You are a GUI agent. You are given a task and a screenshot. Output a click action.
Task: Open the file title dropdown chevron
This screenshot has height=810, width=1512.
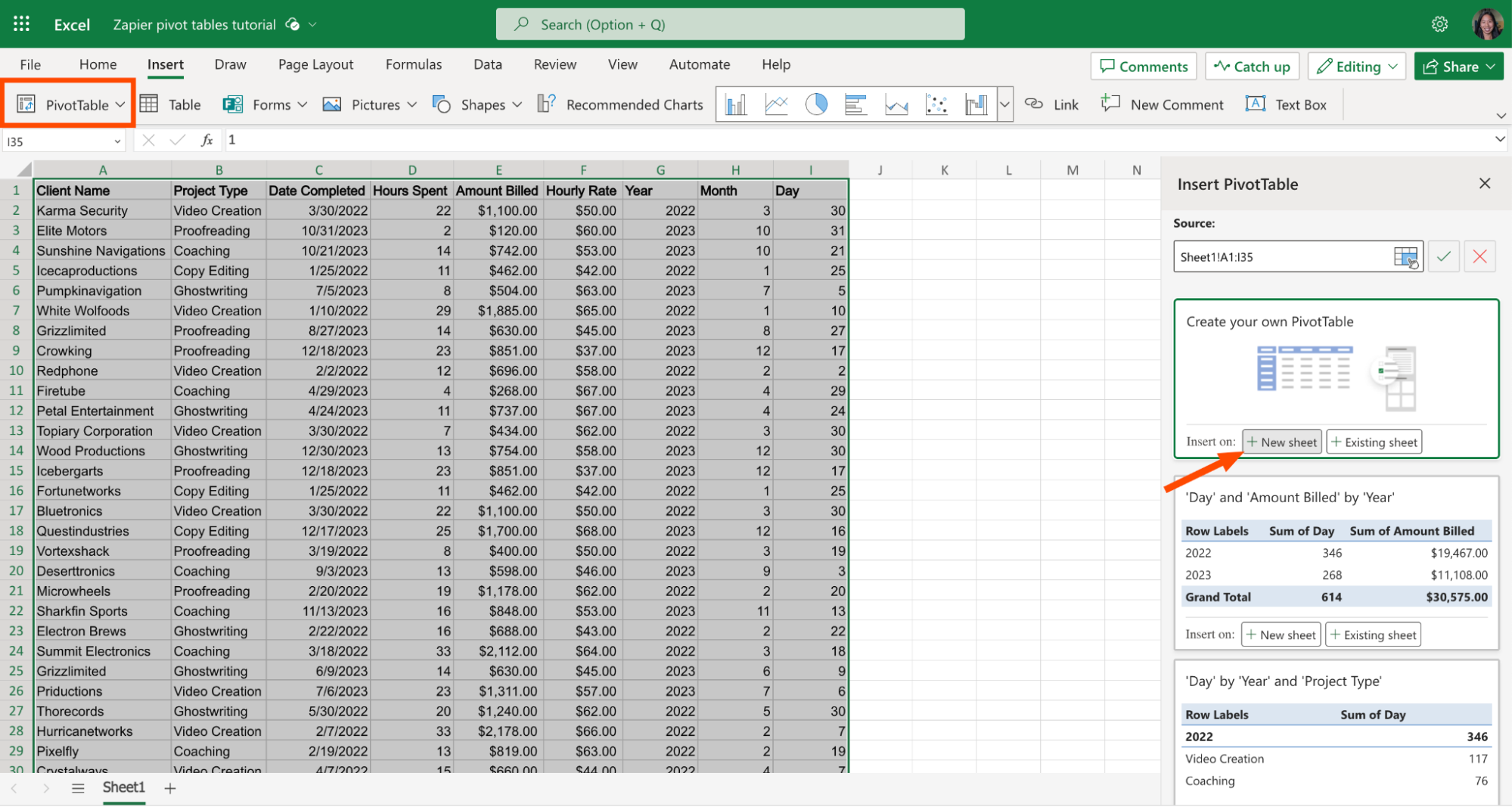[312, 24]
